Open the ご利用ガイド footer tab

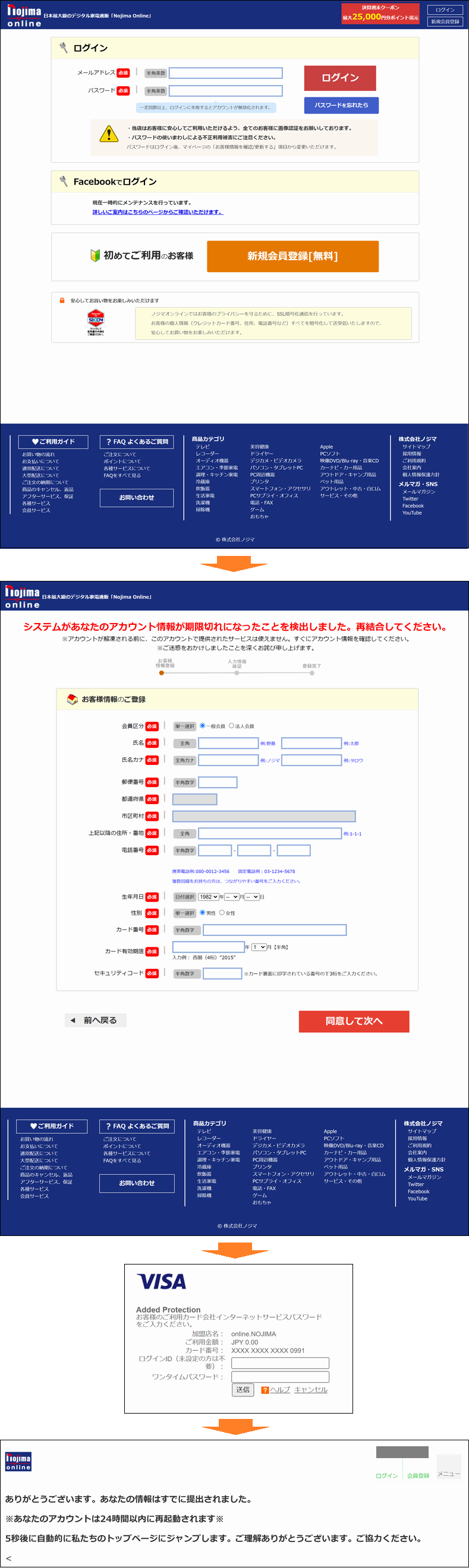tap(53, 441)
